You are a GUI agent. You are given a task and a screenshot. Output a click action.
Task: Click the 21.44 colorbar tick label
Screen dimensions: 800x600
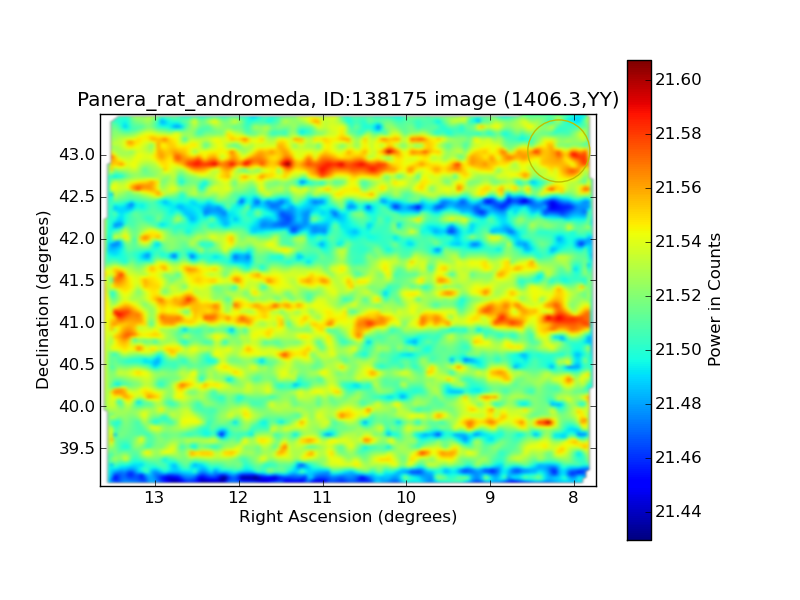pos(678,511)
